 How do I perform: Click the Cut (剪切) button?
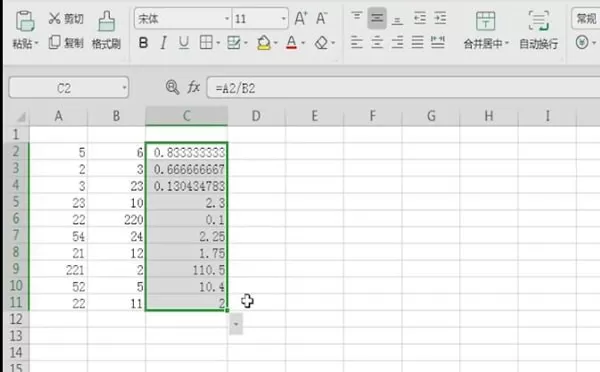66,18
